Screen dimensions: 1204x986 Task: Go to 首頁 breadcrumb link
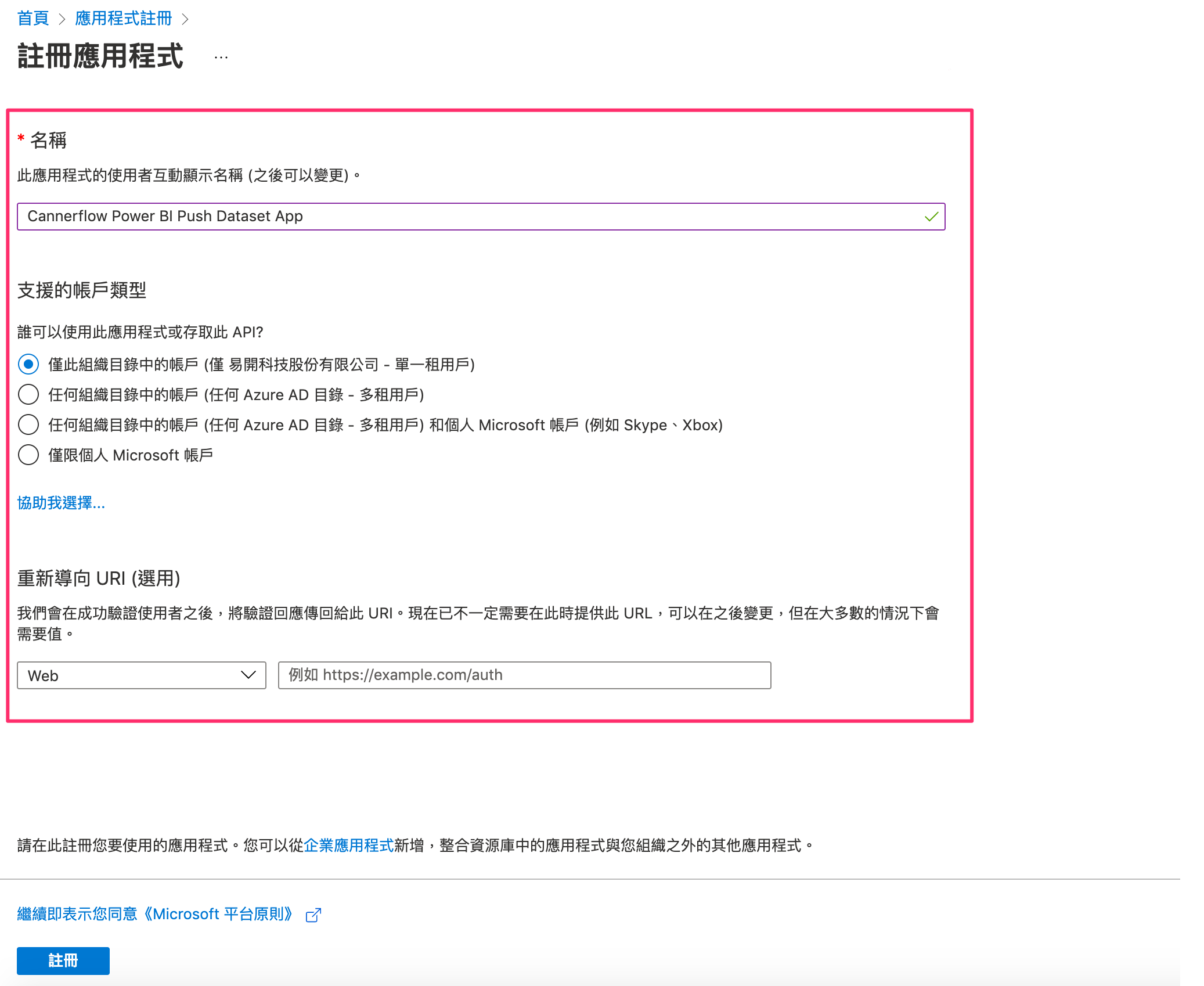(33, 19)
